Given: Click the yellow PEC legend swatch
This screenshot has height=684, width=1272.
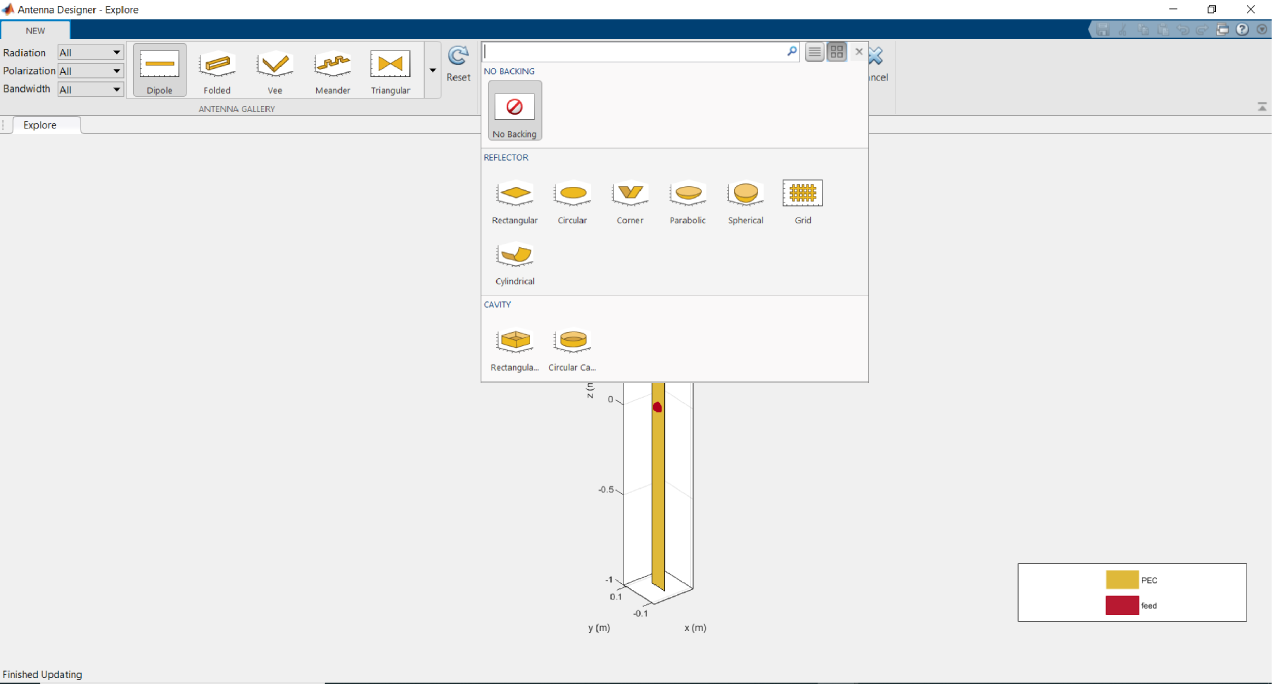Looking at the screenshot, I should 1122,580.
